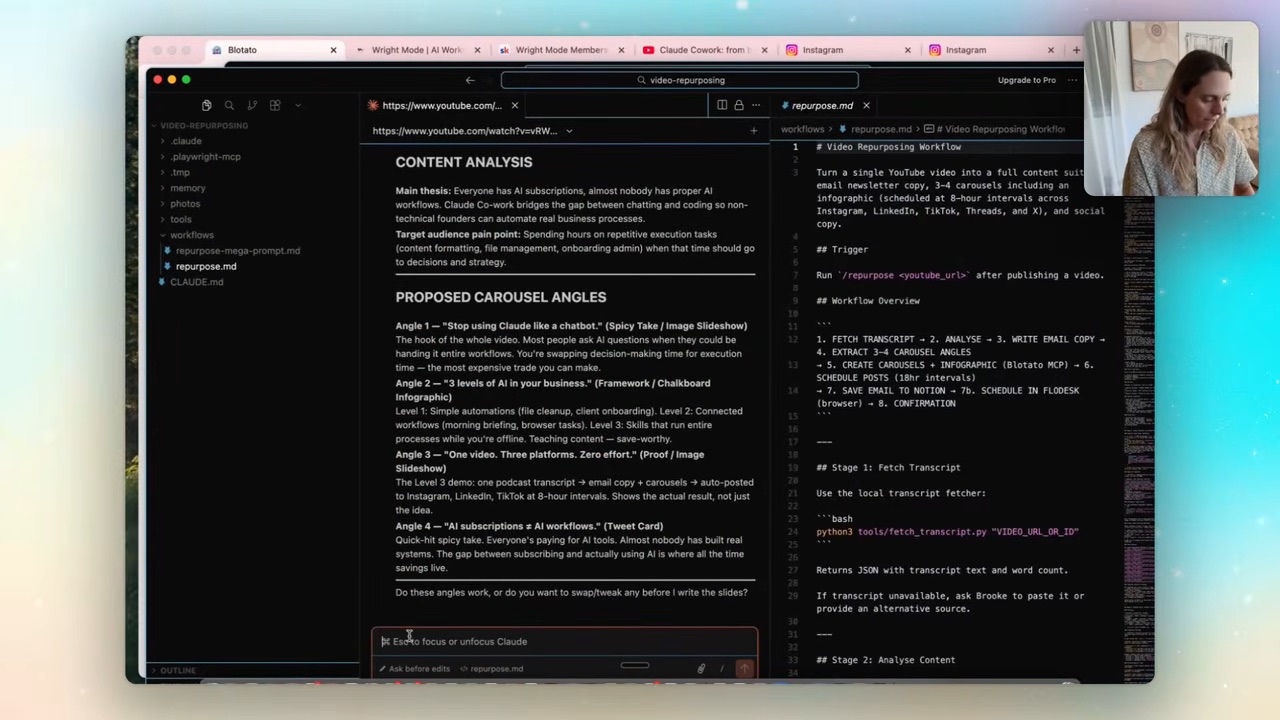The width and height of the screenshot is (1280, 720).
Task: Open the Search icon in sidebar
Action: pyautogui.click(x=229, y=105)
